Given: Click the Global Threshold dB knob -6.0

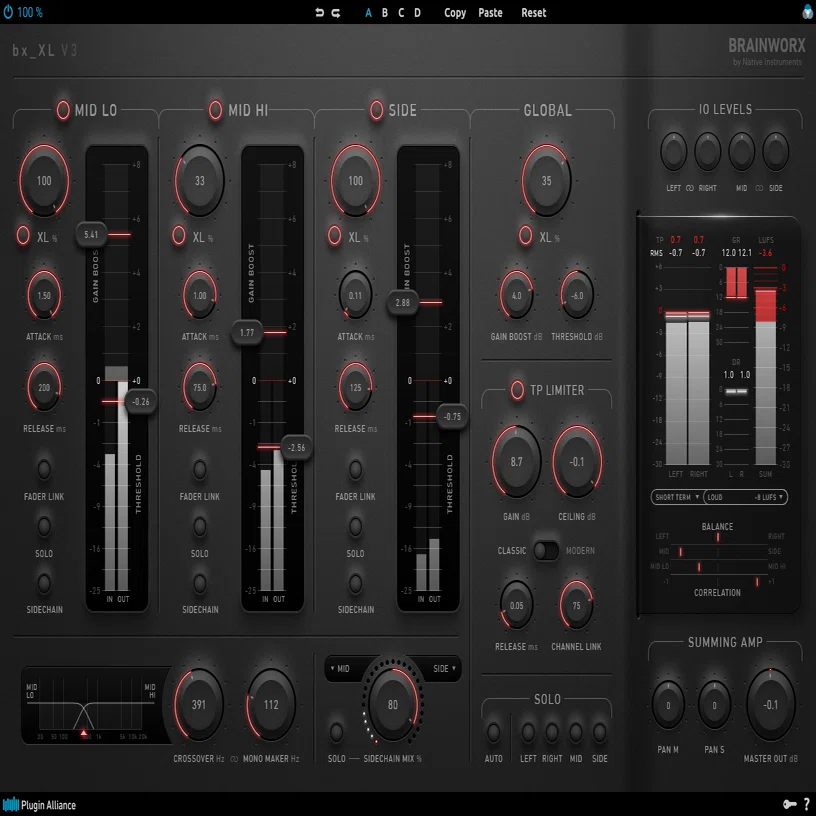Looking at the screenshot, I should 577,295.
